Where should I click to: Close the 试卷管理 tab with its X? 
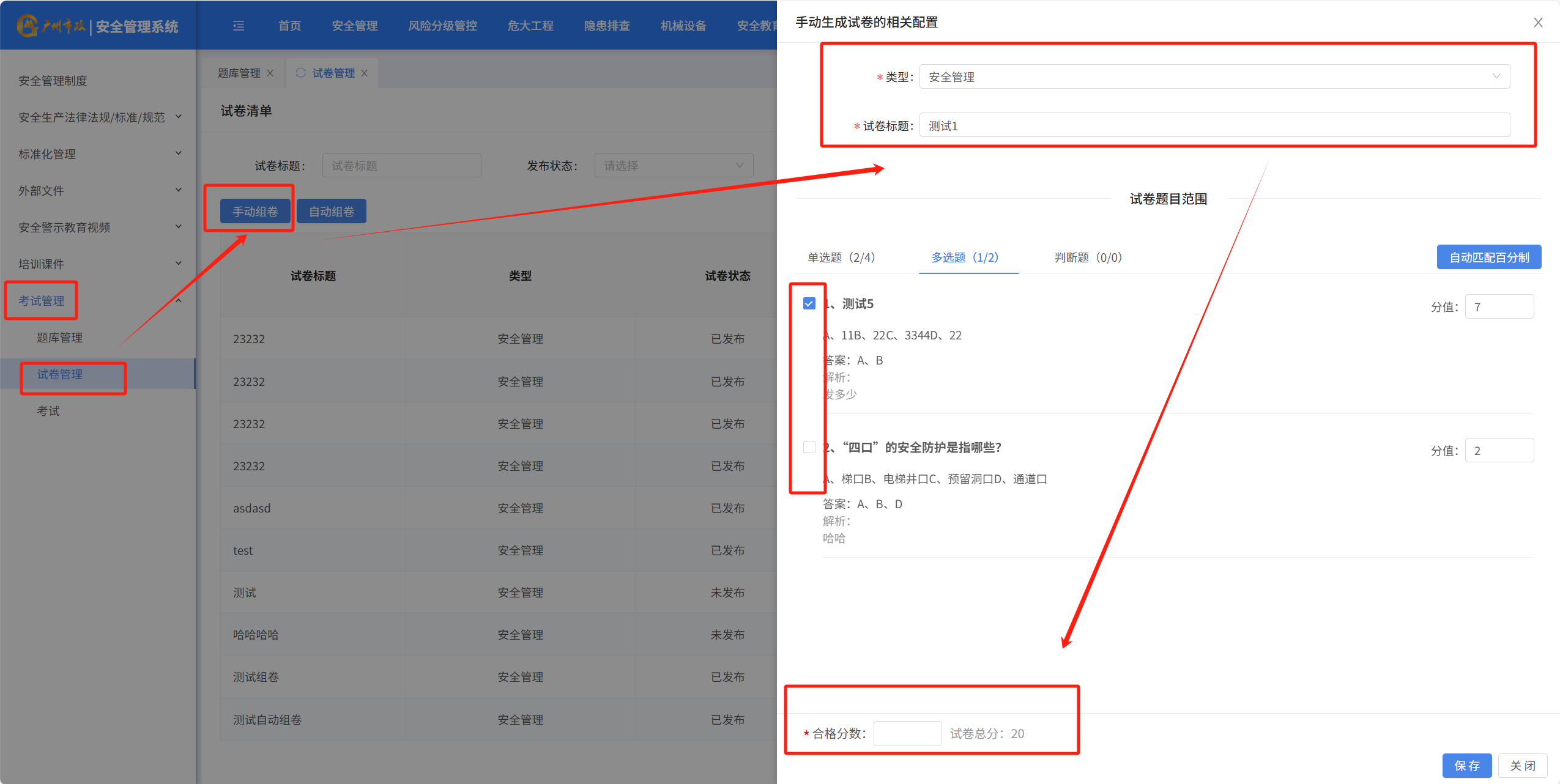[x=365, y=73]
